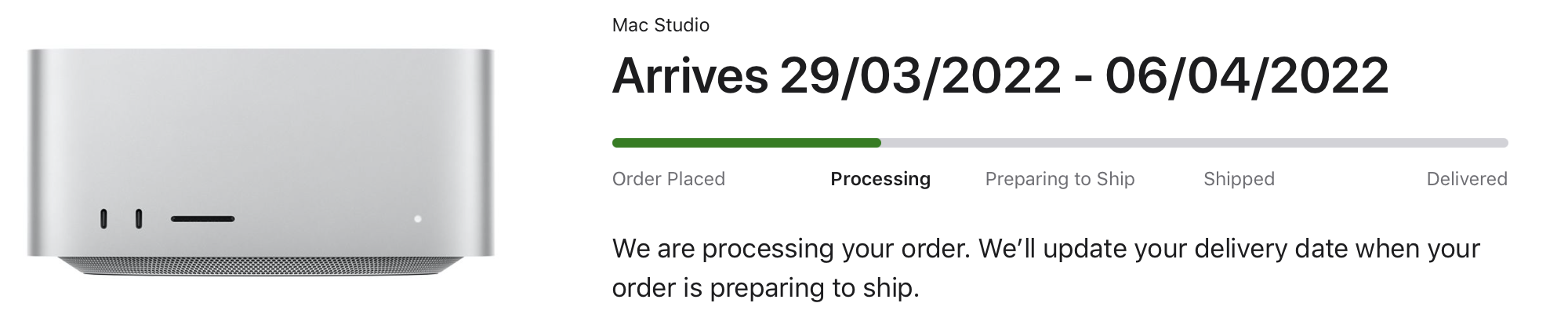Select the Order Placed step
The width and height of the screenshot is (1568, 314).
[668, 179]
